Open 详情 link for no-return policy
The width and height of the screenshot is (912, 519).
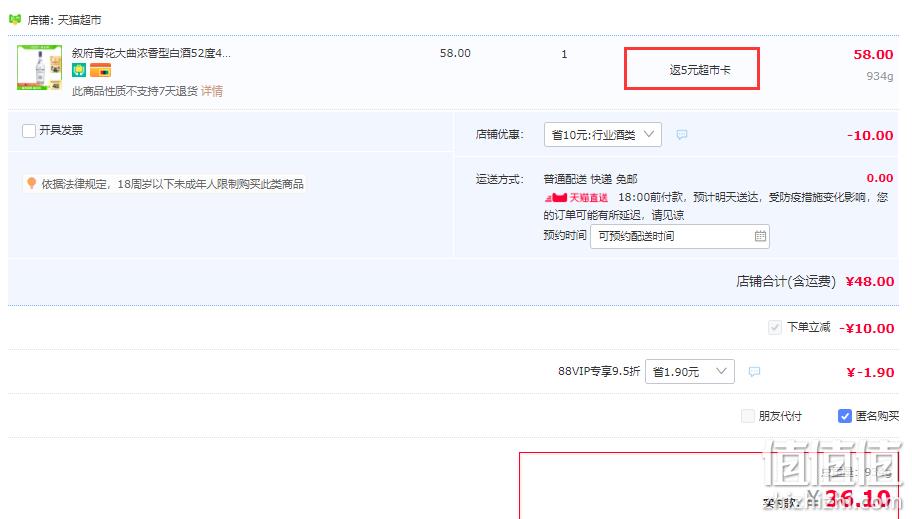pyautogui.click(x=212, y=91)
